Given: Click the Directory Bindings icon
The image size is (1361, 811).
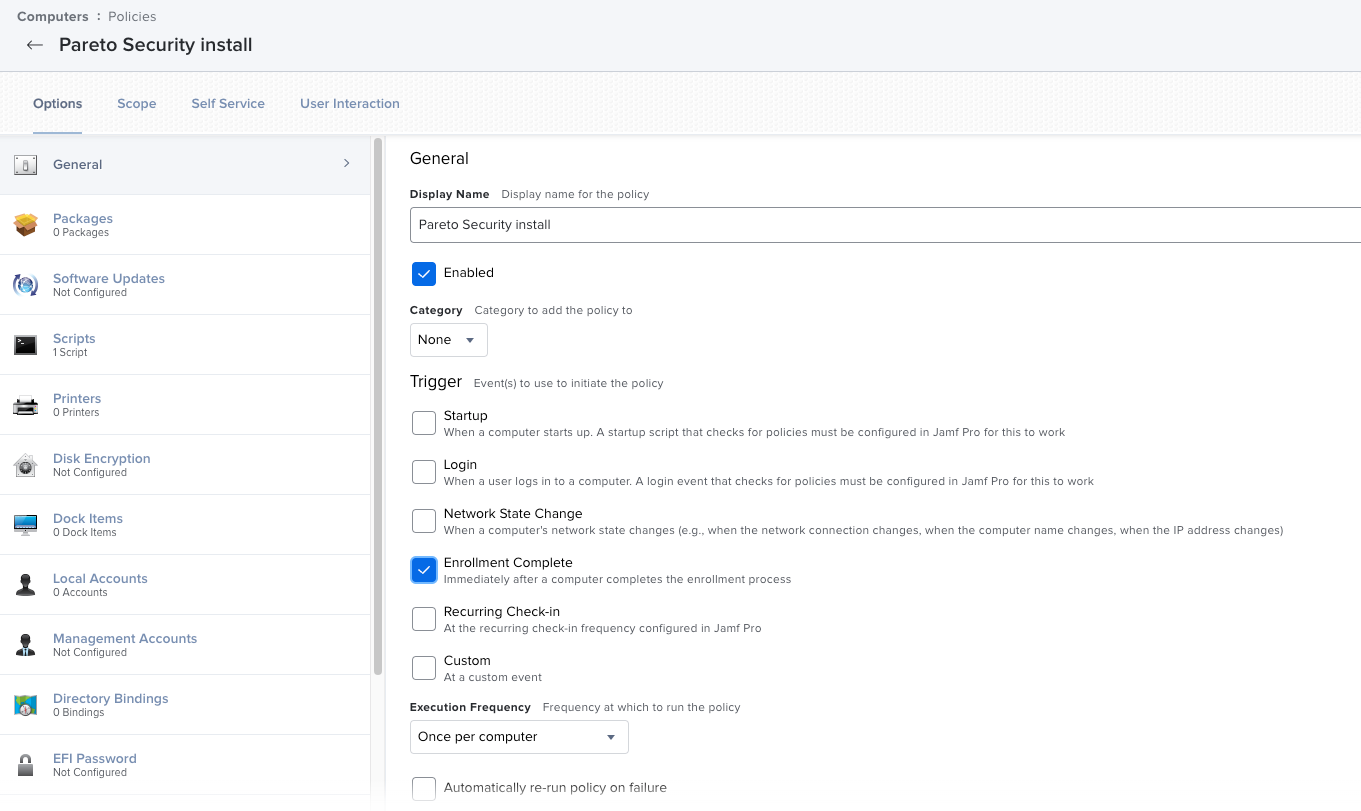Looking at the screenshot, I should tap(26, 705).
